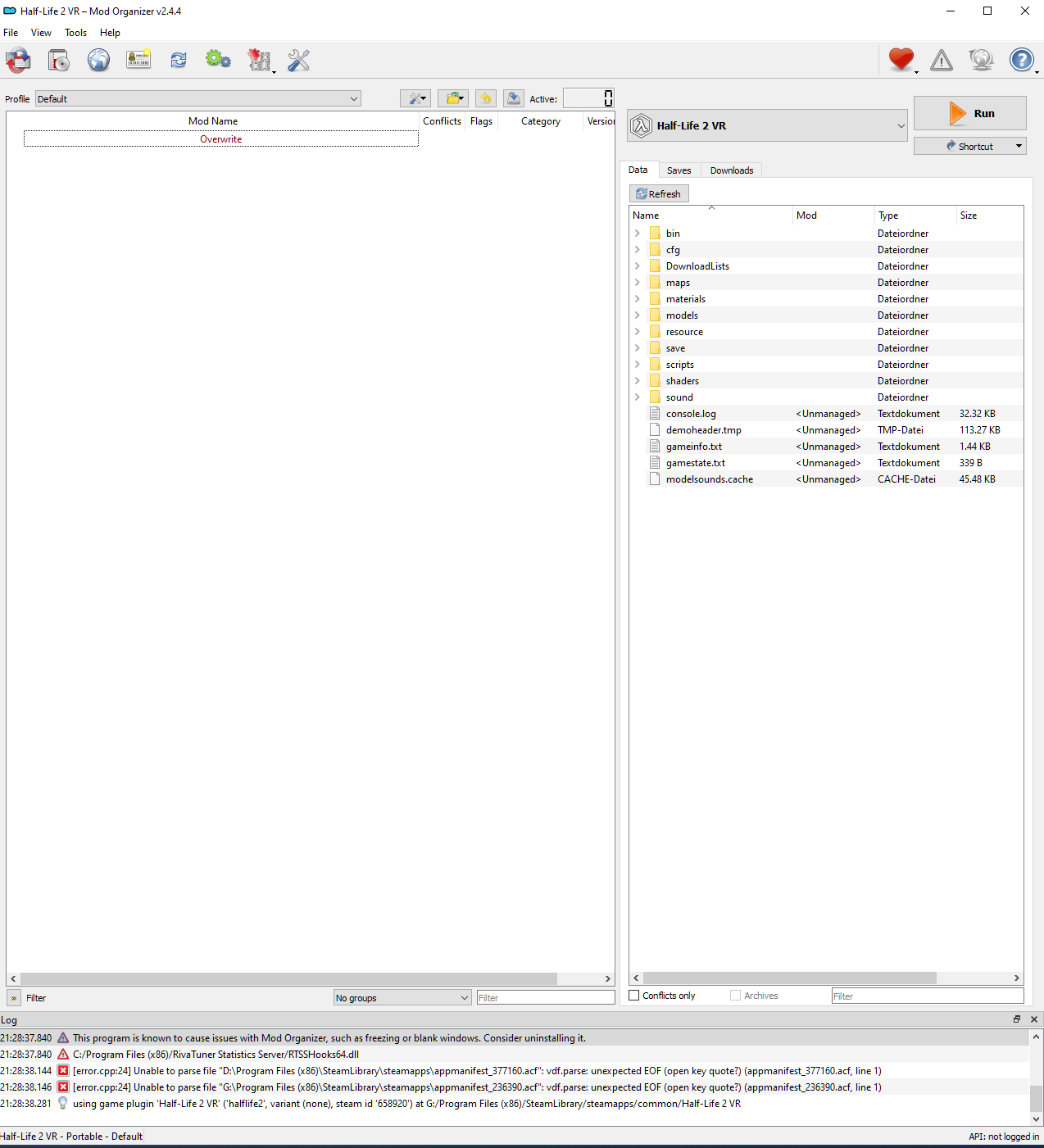Open the Tools menu
1044x1148 pixels.
76,33
